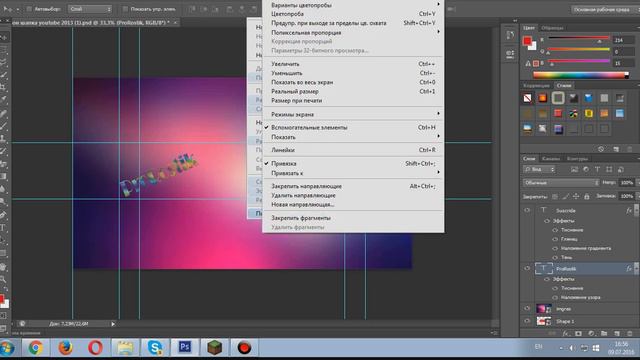Open the Обычные blend mode dropdown
Viewport: 640px width, 360px height.
point(561,182)
